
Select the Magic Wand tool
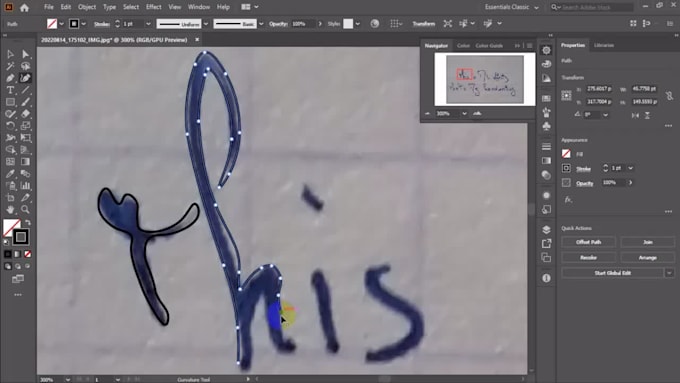tap(10, 66)
